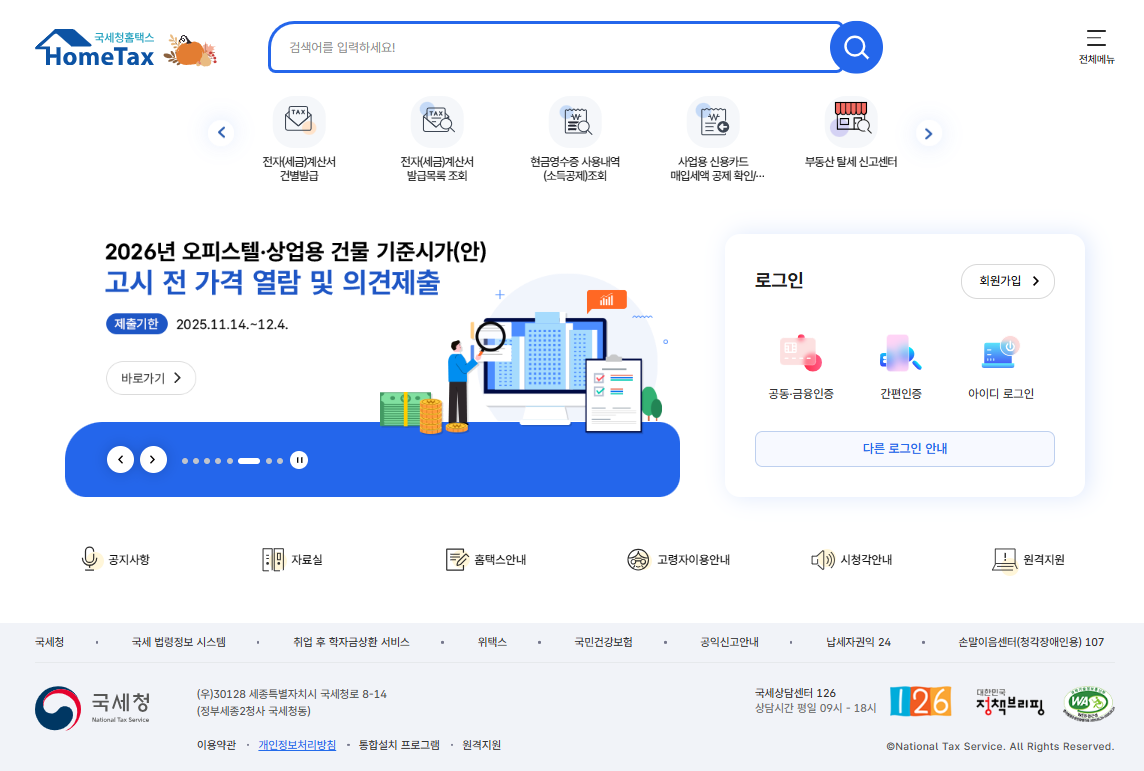
Task: Click the 회원가입 button
Action: pyautogui.click(x=1007, y=281)
